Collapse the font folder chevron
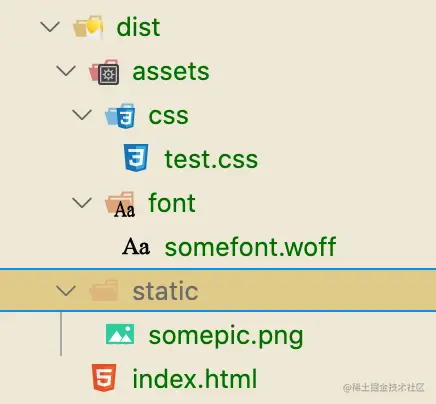 [82, 203]
